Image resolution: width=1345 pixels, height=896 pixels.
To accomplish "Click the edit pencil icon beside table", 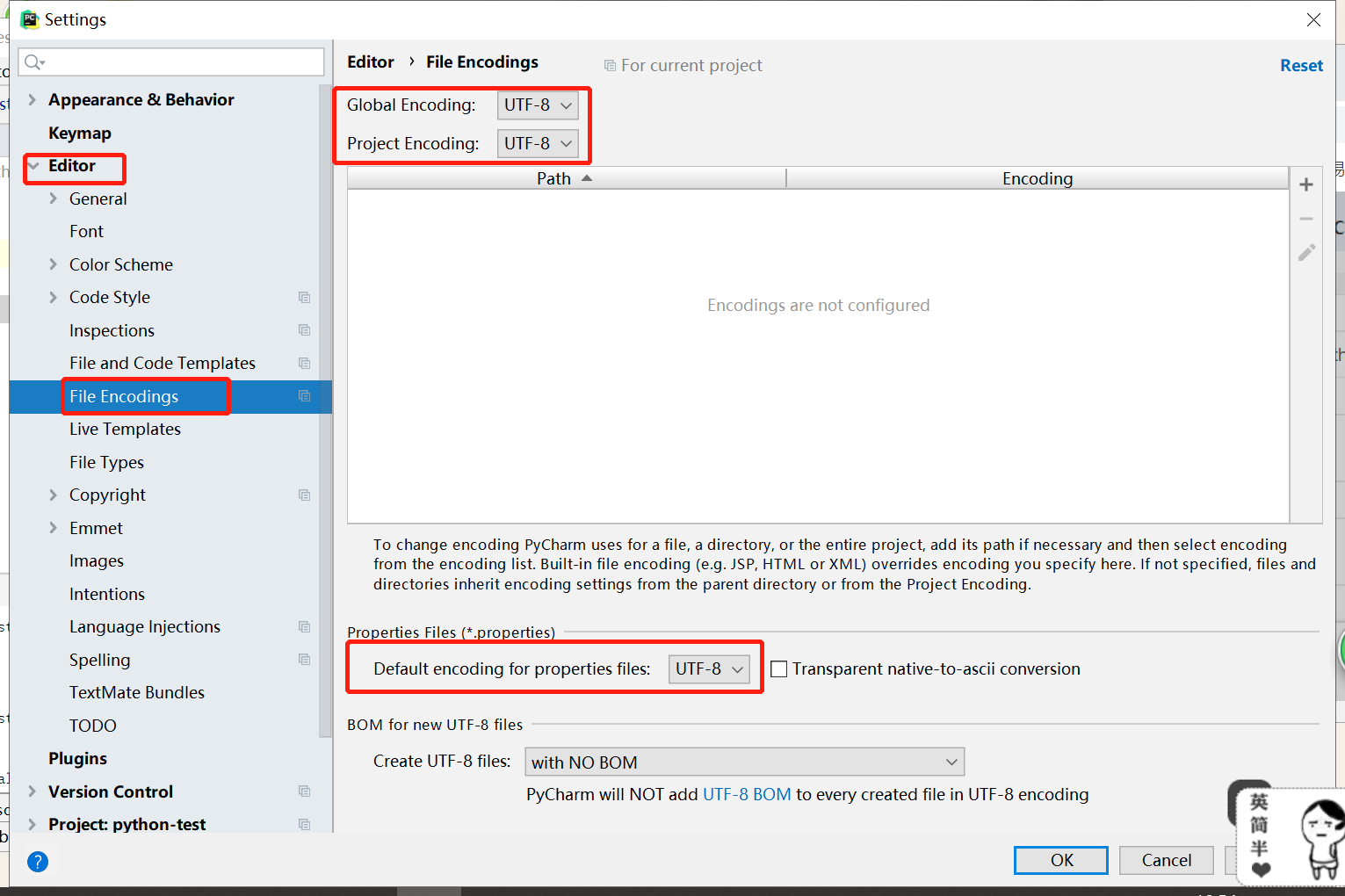I will click(x=1306, y=253).
